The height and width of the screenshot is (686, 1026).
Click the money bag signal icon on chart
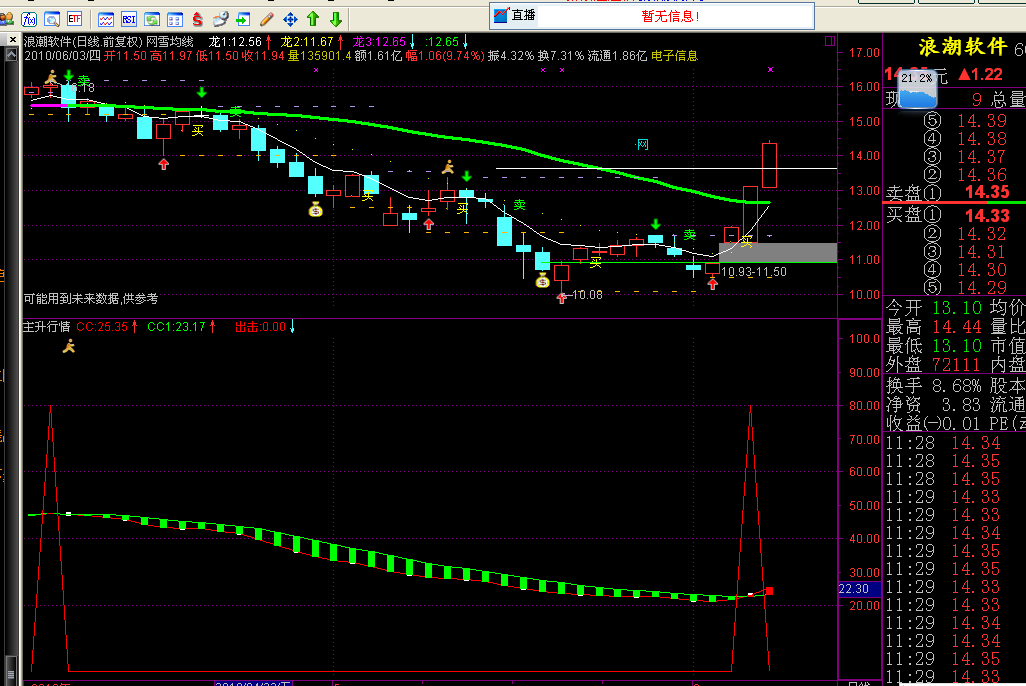315,209
